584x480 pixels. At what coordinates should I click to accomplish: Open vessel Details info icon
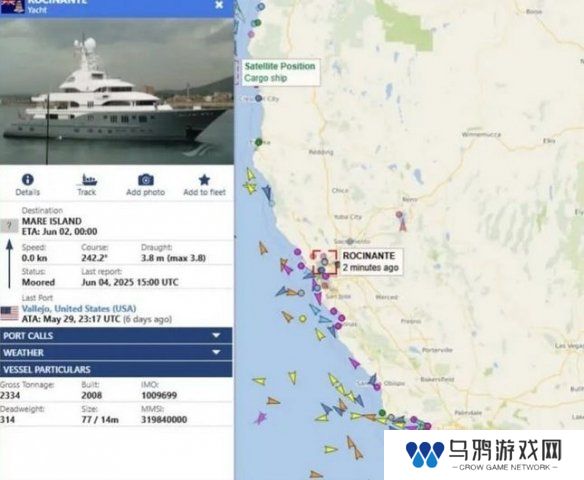coord(28,180)
